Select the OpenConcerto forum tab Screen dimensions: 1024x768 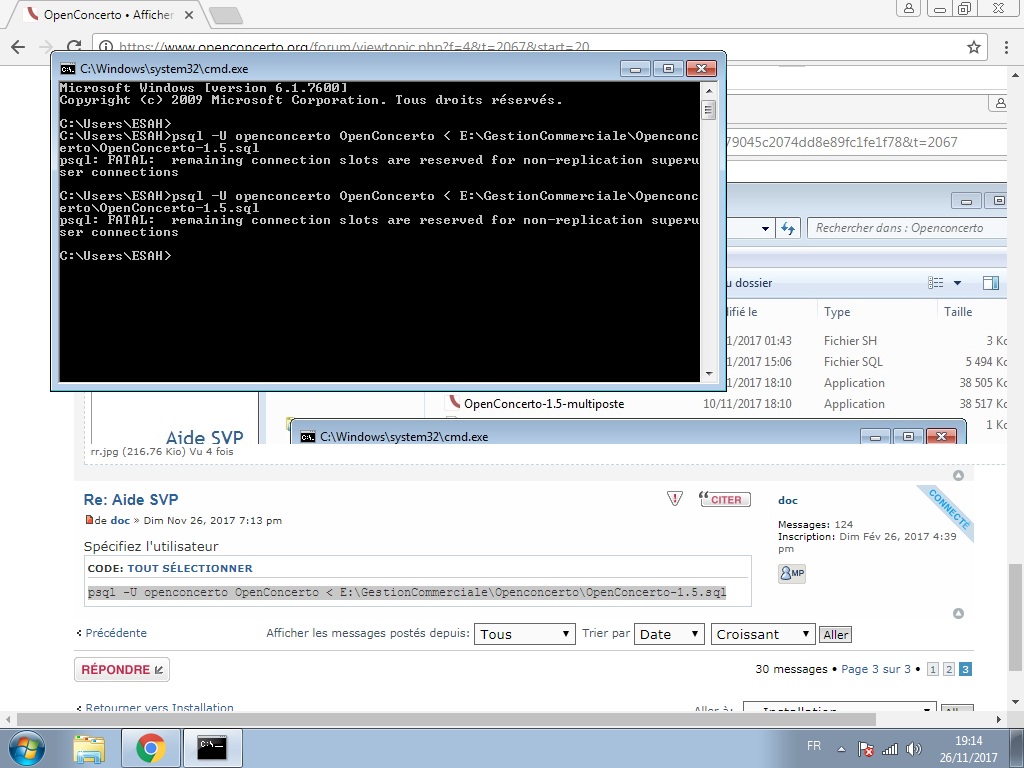pyautogui.click(x=108, y=14)
